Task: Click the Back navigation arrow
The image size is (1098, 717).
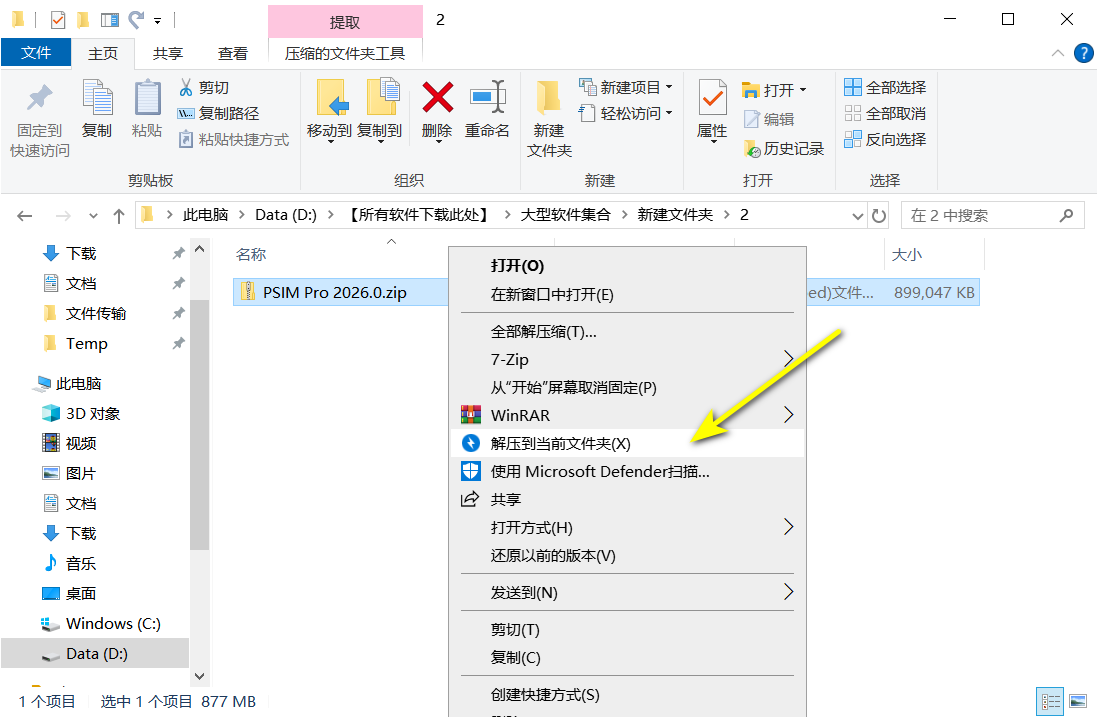Action: pos(25,216)
